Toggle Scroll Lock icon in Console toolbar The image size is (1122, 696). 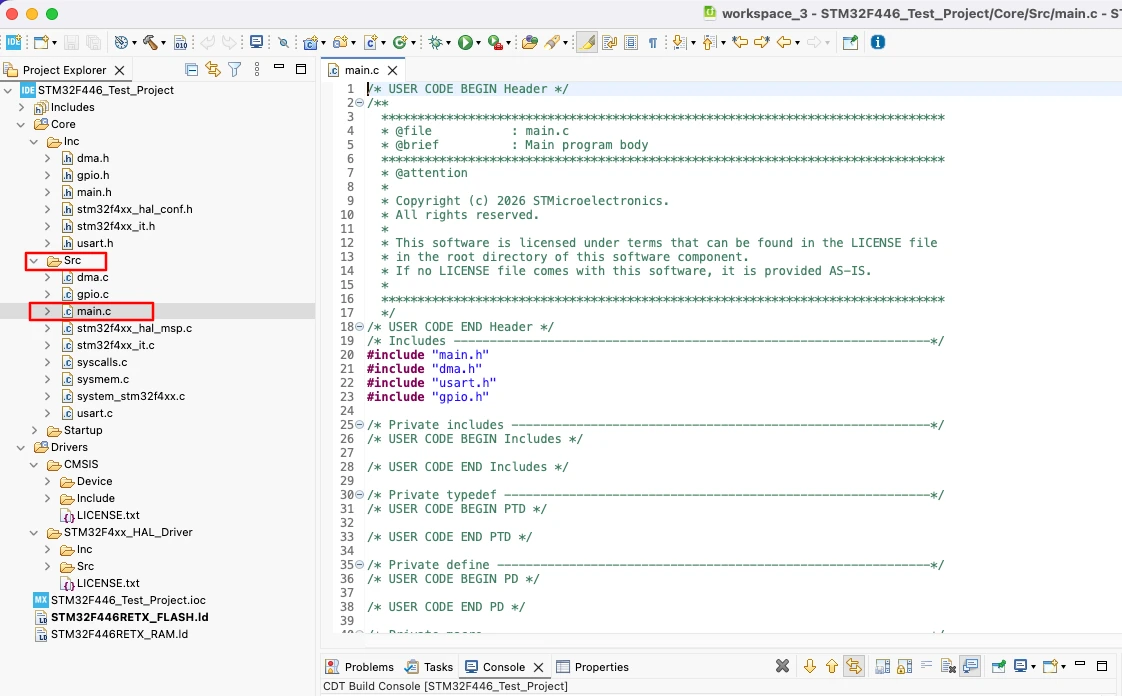[904, 666]
